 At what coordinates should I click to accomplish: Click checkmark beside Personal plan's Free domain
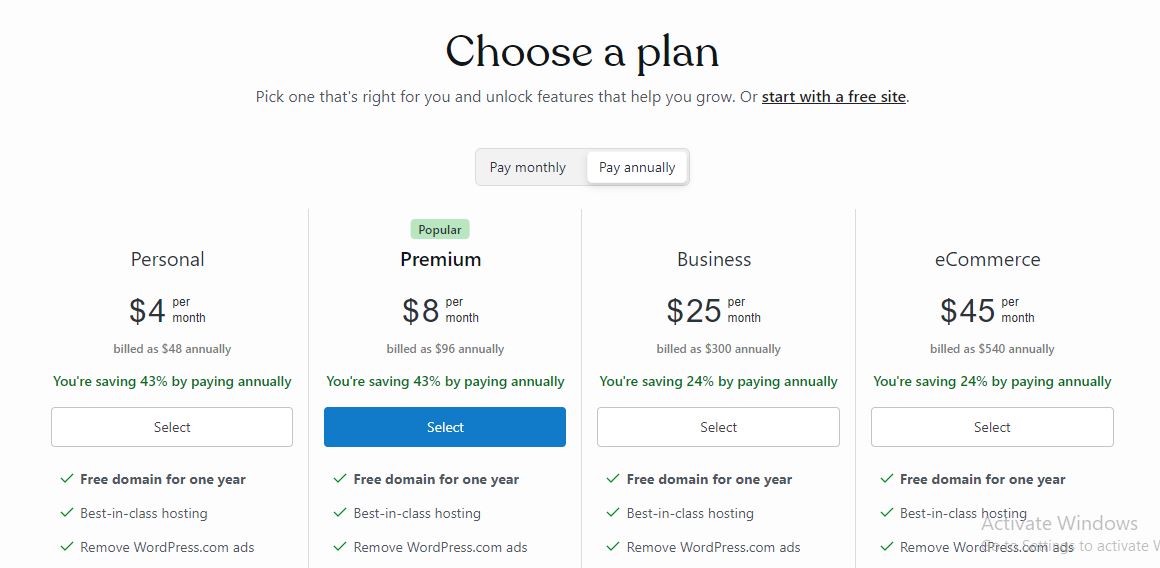pyautogui.click(x=67, y=479)
